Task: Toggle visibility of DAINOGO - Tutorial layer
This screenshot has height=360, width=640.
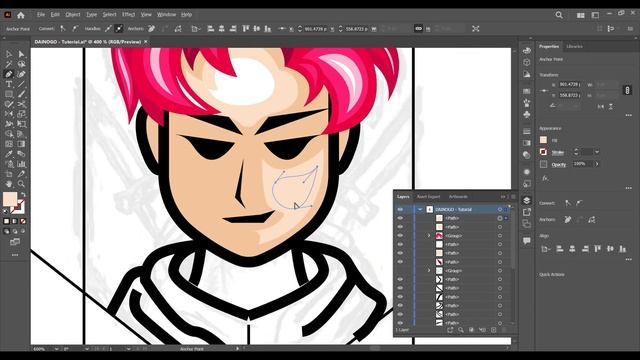Action: tap(400, 209)
